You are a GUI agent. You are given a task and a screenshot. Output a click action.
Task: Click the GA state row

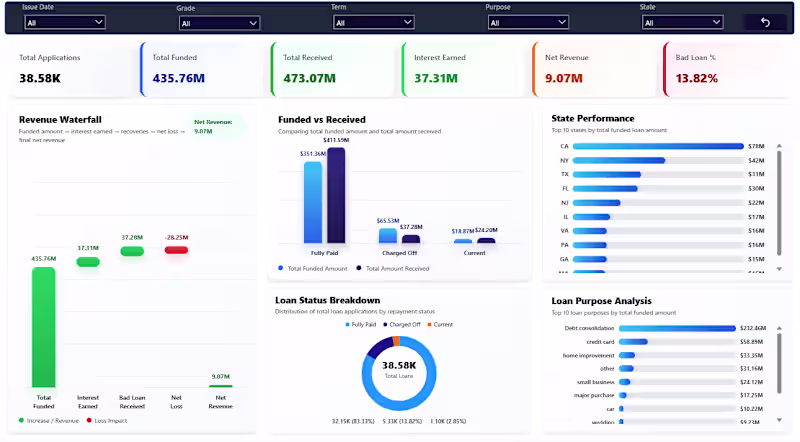(x=662, y=259)
